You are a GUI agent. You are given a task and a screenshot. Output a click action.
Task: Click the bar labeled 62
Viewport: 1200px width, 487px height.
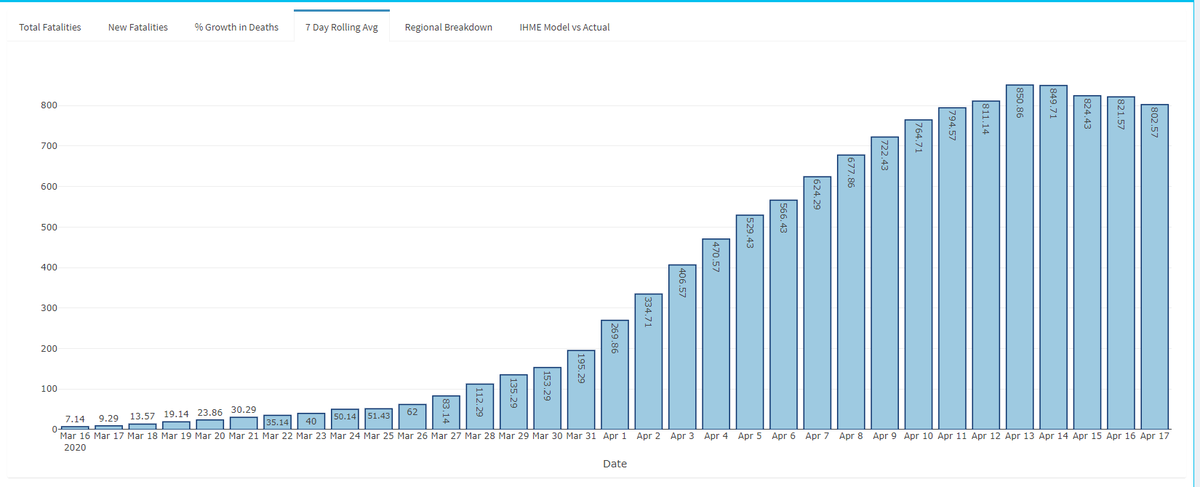coord(413,416)
